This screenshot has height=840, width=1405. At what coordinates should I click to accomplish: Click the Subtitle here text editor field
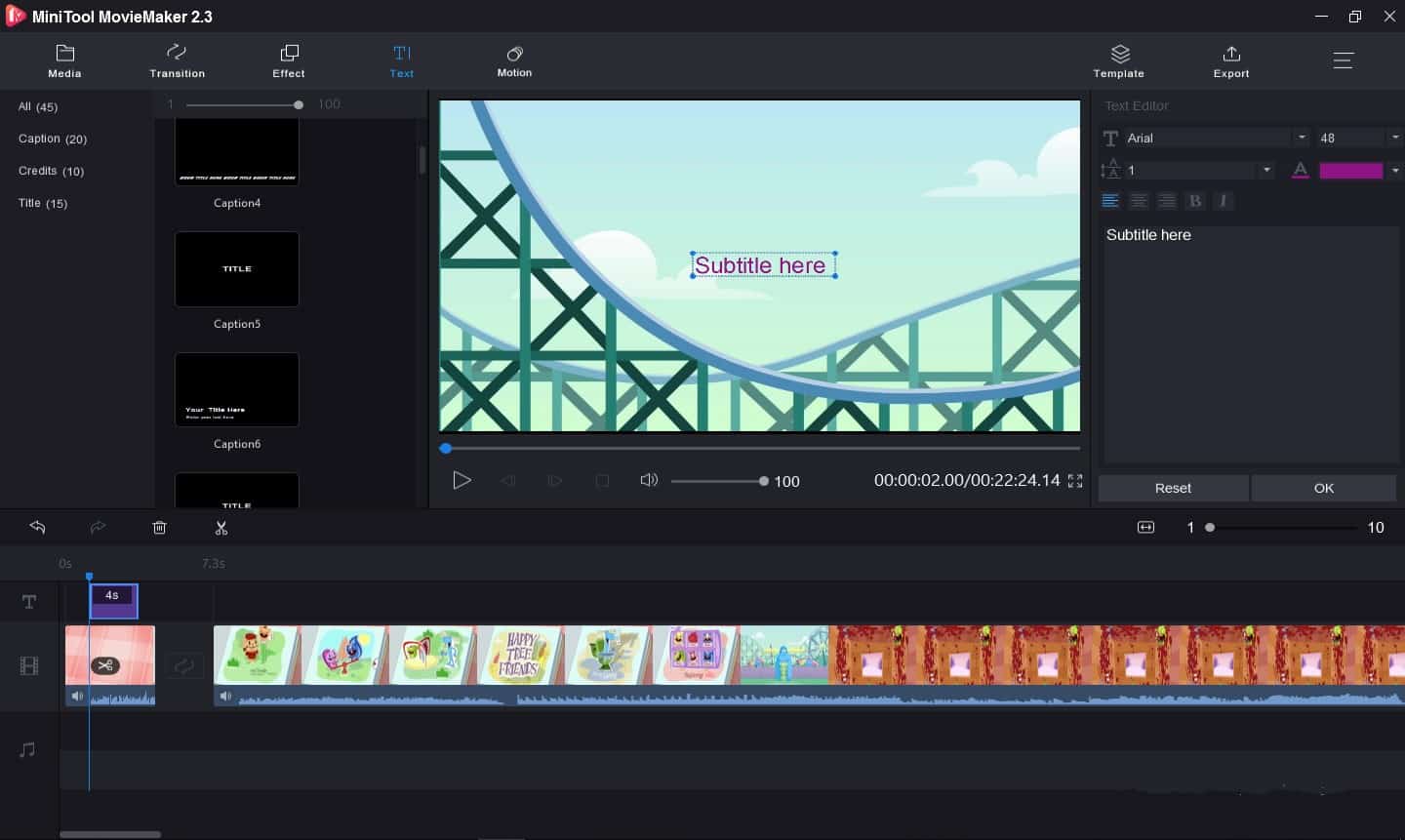click(1250, 343)
